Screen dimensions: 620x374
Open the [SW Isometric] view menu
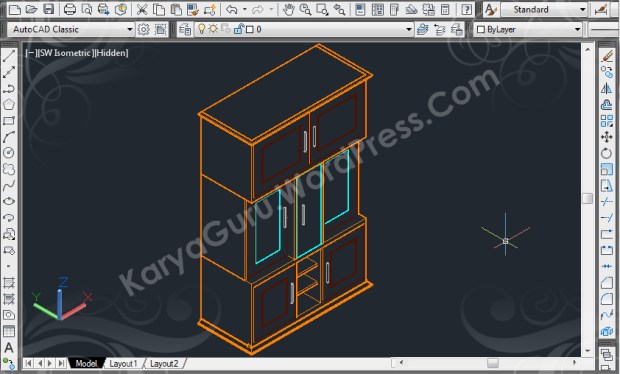[65, 53]
